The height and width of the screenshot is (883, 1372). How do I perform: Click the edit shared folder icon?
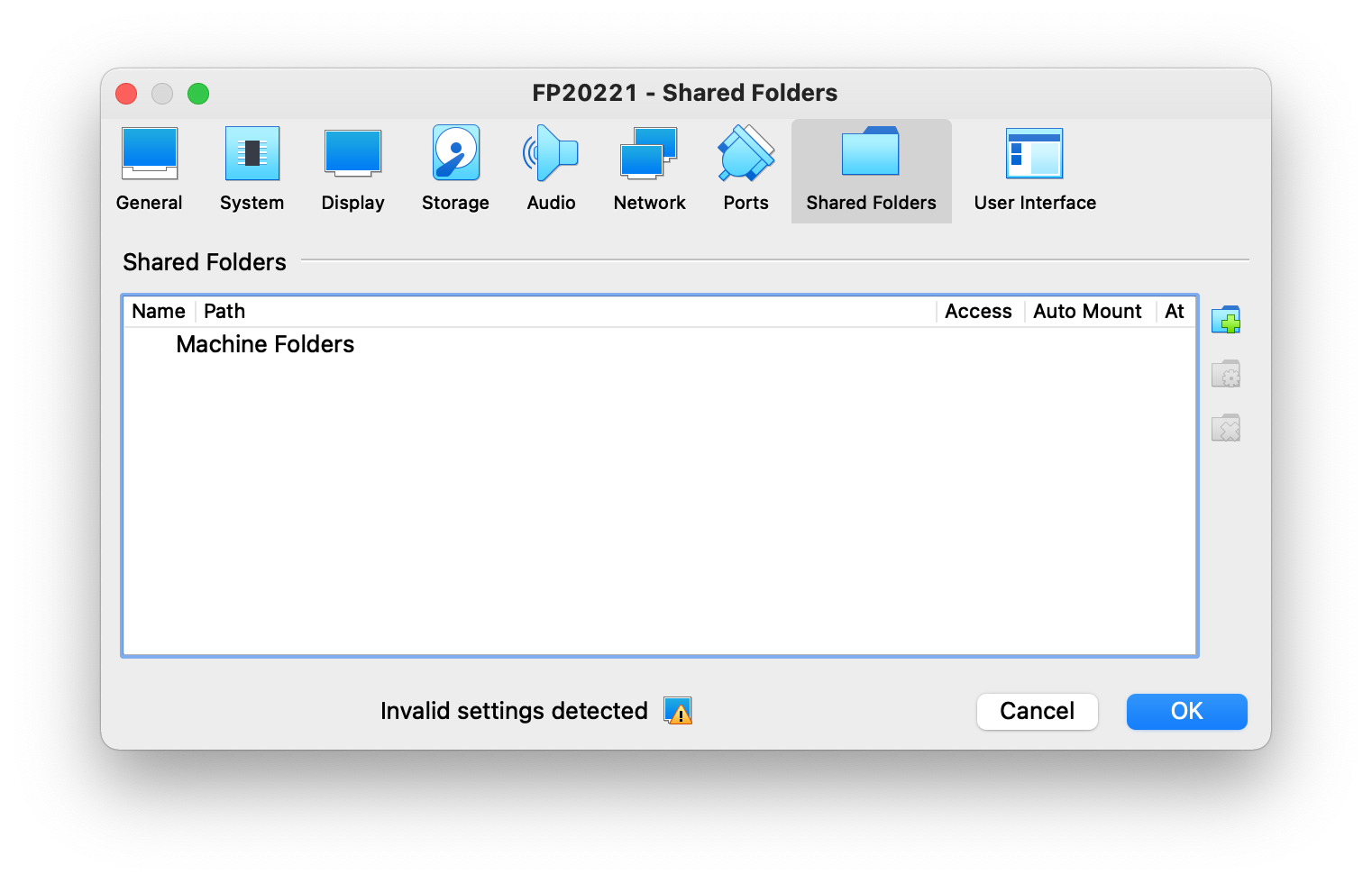(1226, 374)
